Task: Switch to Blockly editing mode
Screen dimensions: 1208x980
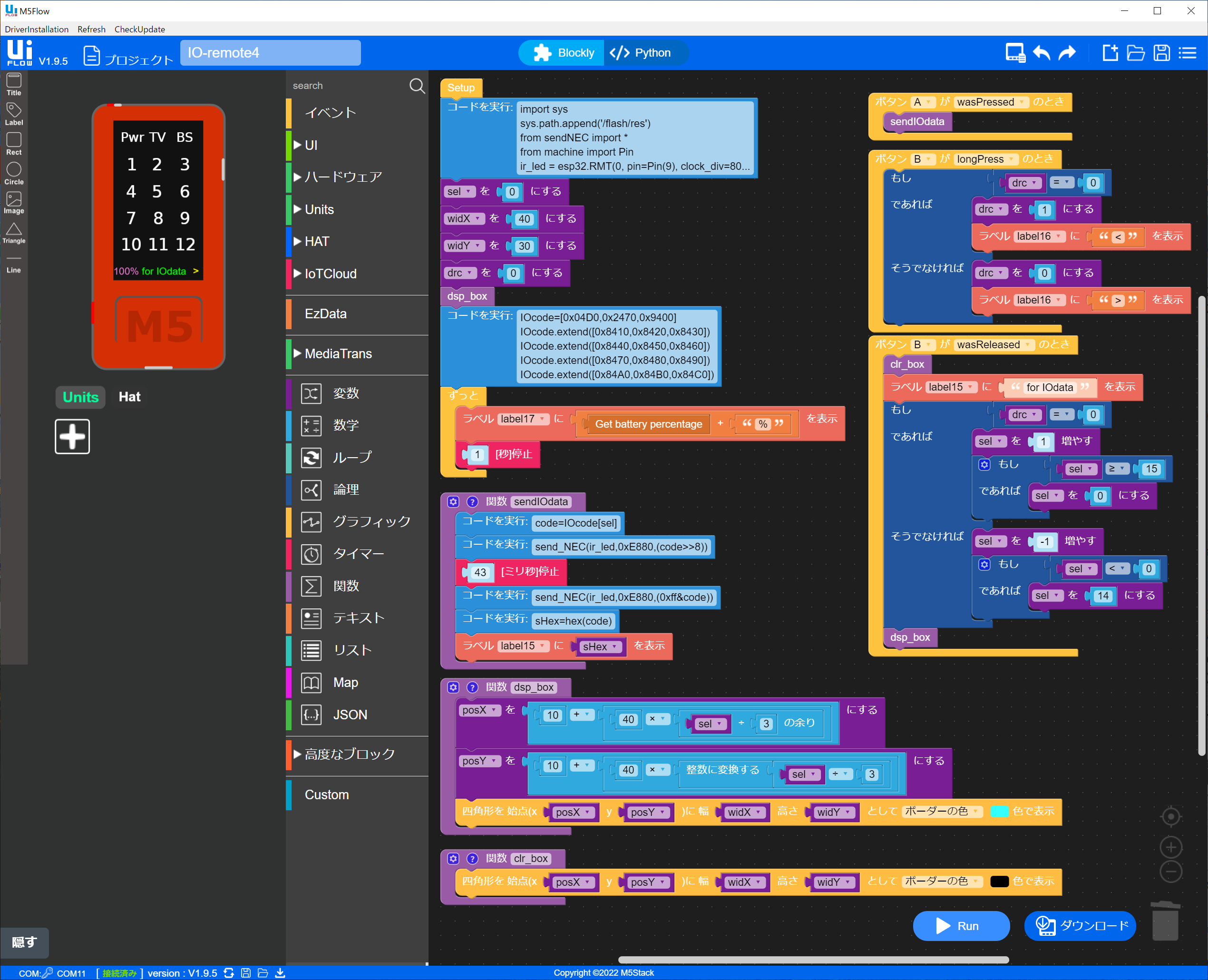Action: (x=562, y=53)
